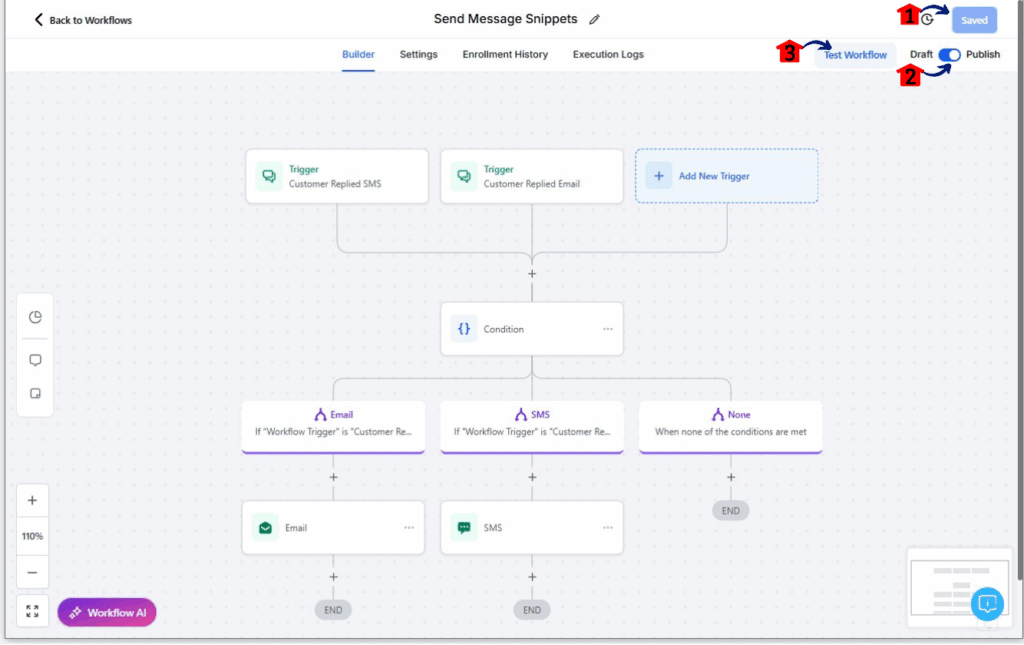Click END under Email action
This screenshot has width=1024, height=645.
pos(333,610)
